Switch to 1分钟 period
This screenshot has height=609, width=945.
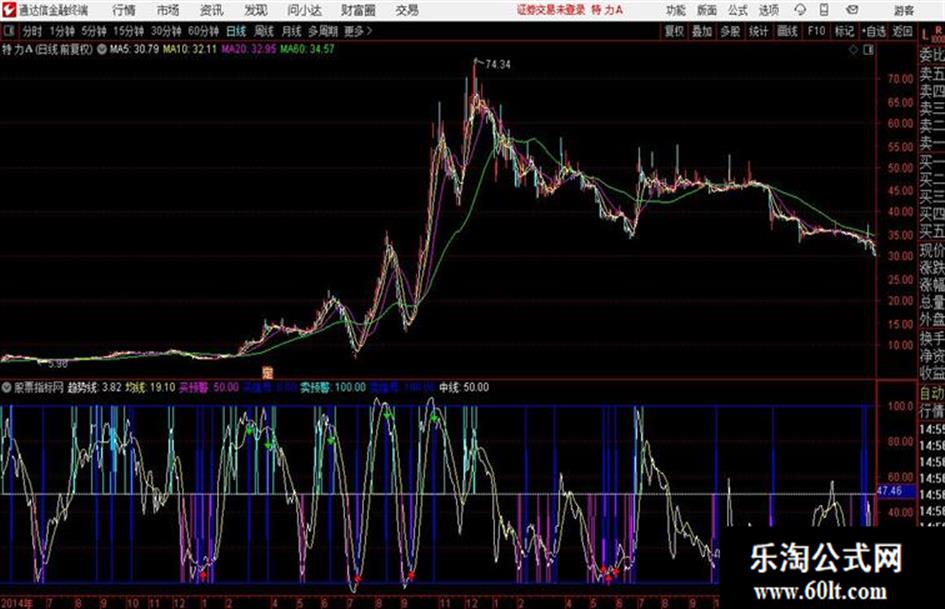click(x=62, y=31)
